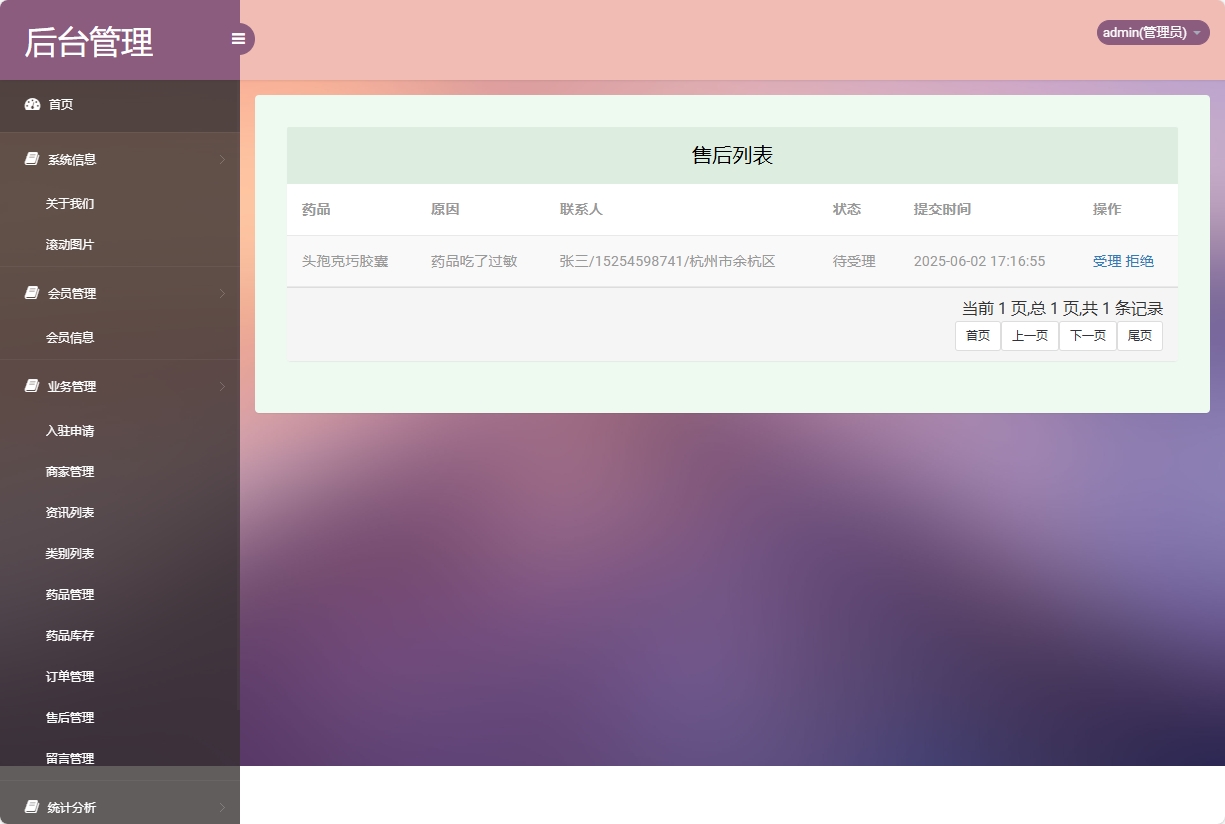Expand the 统计分析 section chevron

tap(222, 807)
